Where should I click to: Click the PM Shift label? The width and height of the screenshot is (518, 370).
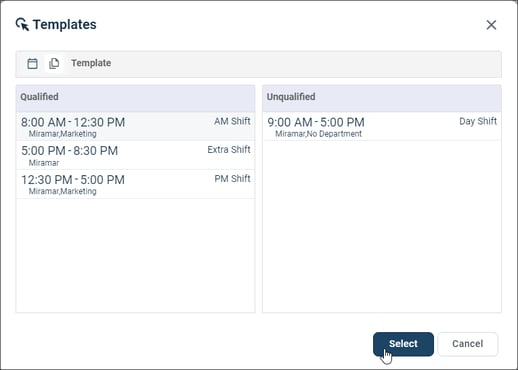point(232,179)
